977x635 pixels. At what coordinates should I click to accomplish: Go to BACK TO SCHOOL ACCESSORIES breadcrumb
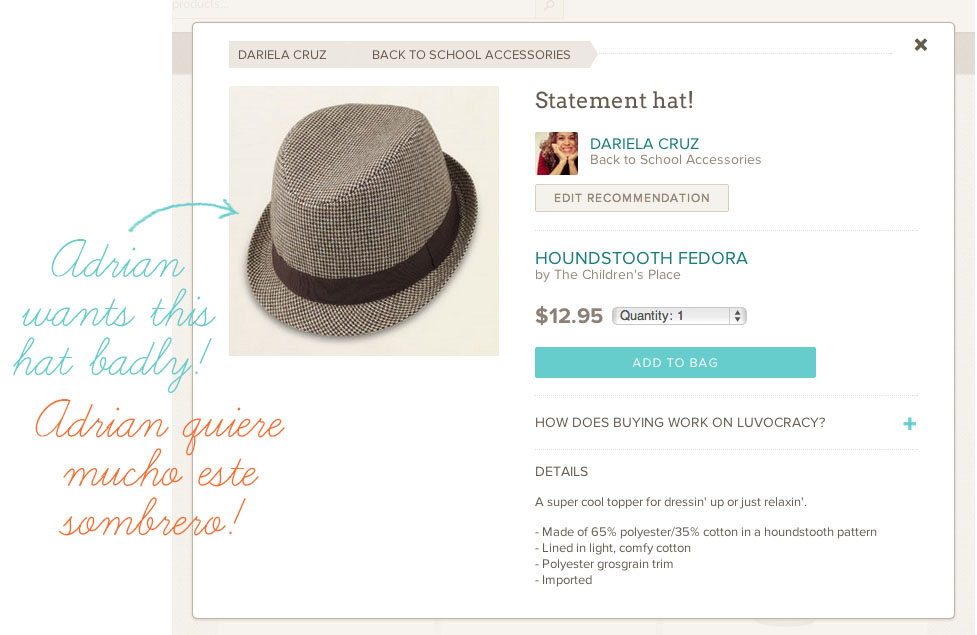[471, 55]
